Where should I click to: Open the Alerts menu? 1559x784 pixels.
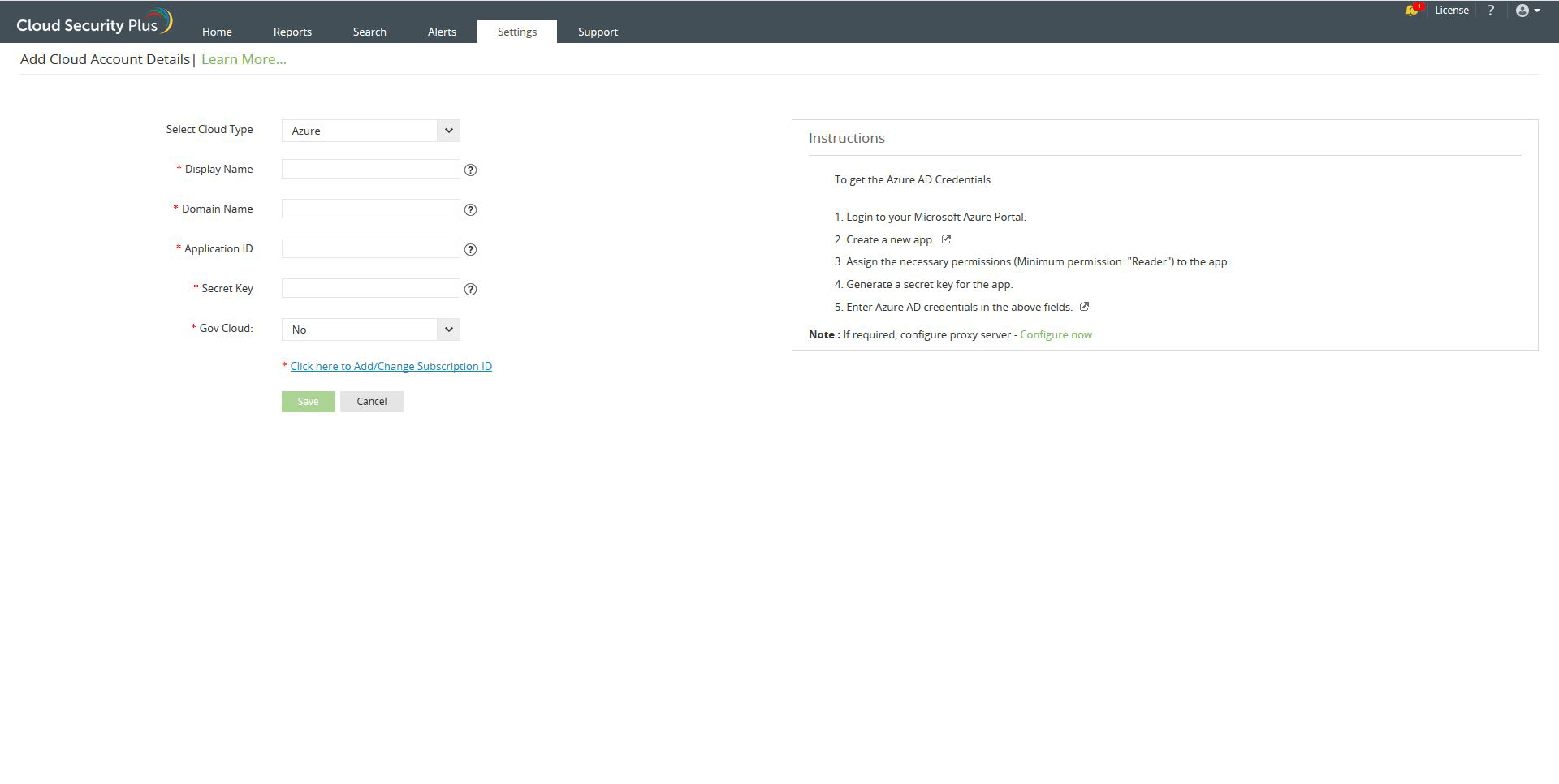click(442, 32)
